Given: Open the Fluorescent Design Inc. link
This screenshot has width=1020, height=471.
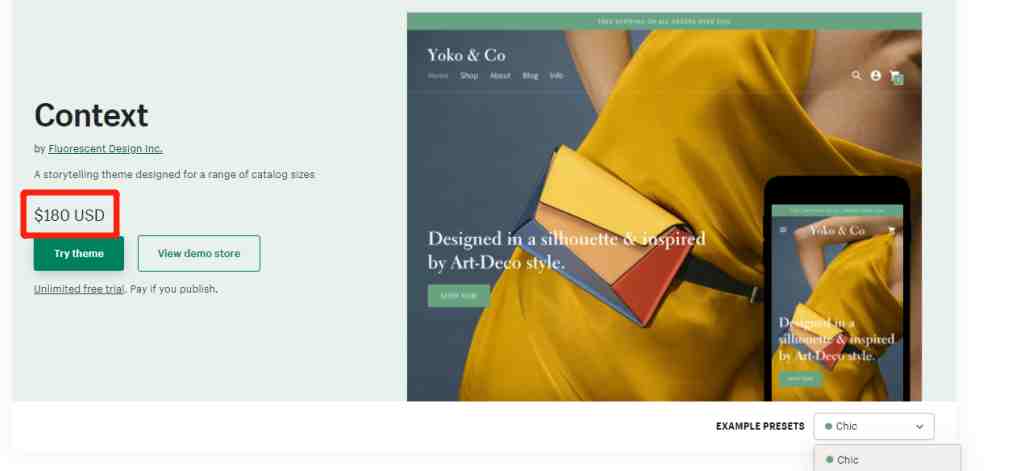Looking at the screenshot, I should coord(105,148).
